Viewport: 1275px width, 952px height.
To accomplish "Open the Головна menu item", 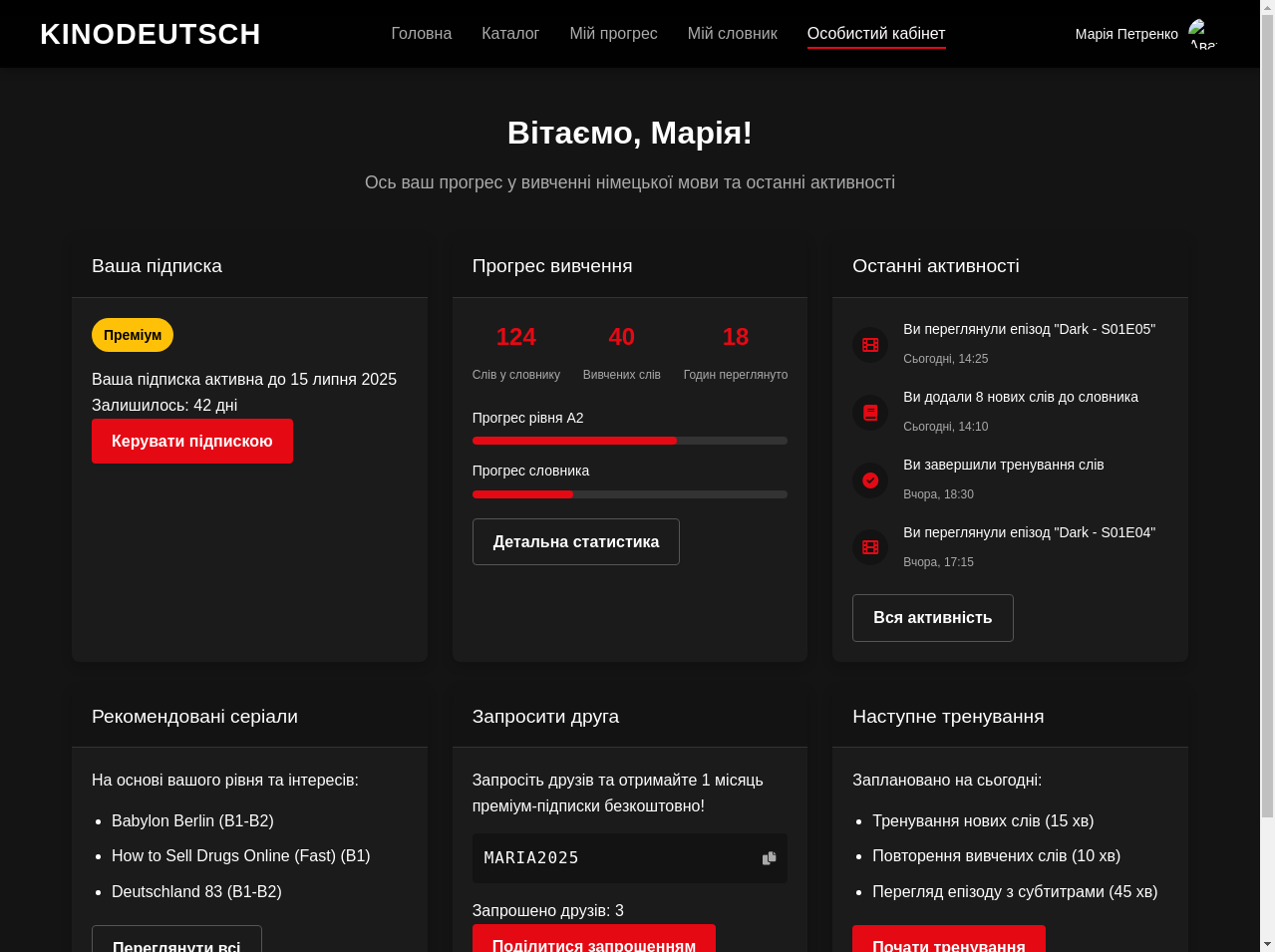I will point(421,33).
